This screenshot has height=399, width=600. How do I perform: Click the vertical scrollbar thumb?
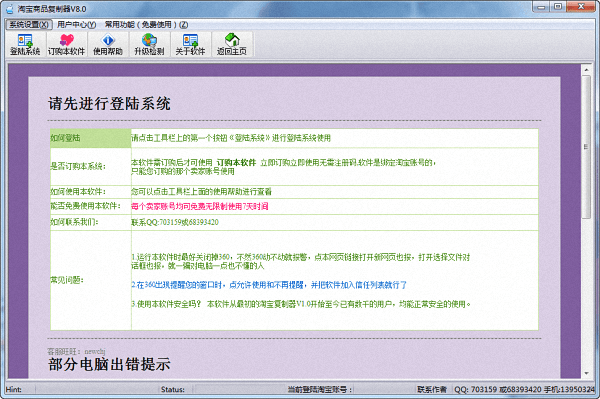click(586, 147)
